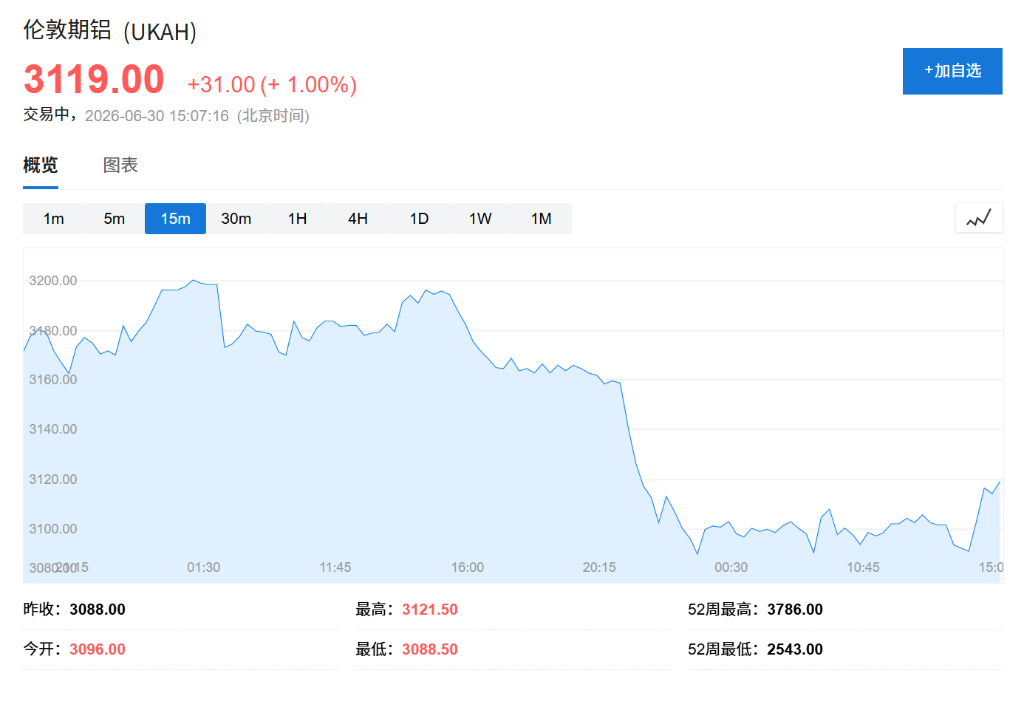
Task: Show the 1M monthly chart
Action: click(541, 218)
